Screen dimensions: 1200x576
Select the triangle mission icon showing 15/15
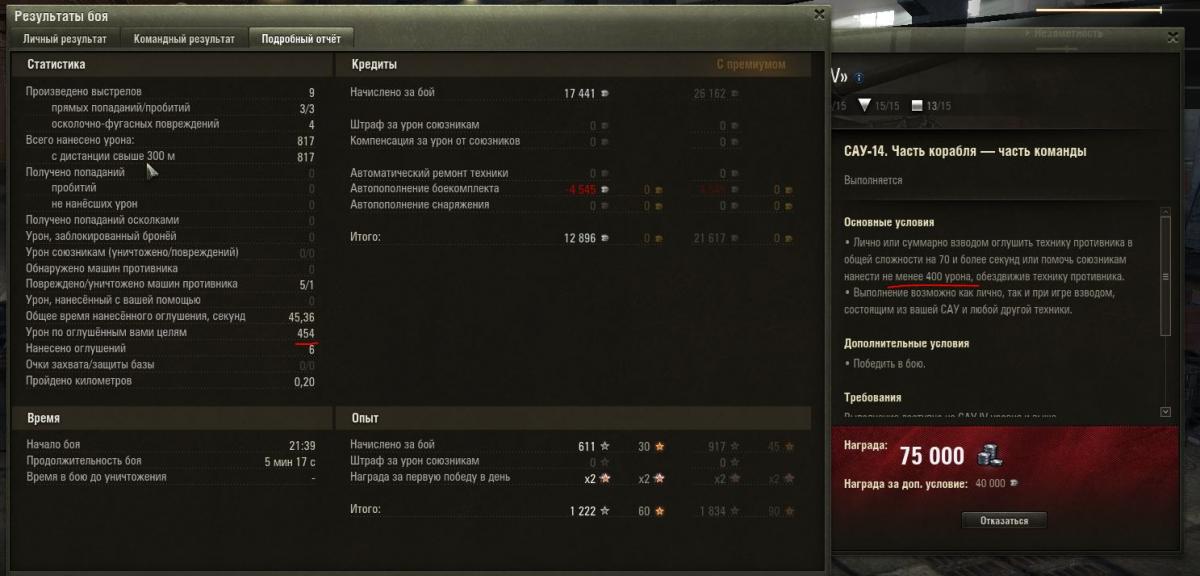coord(865,105)
